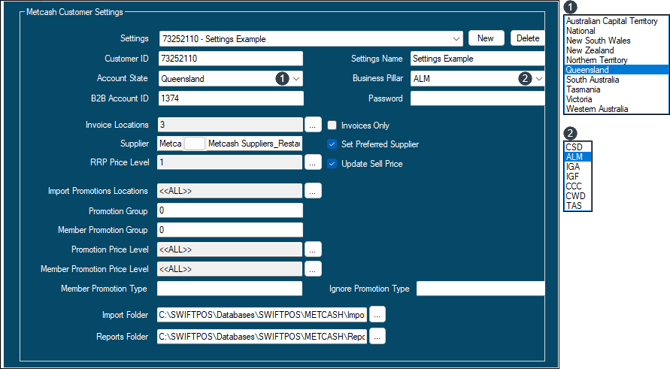Toggle Set Preferred Supplier checkbox
Image resolution: width=670 pixels, height=369 pixels.
coord(332,144)
